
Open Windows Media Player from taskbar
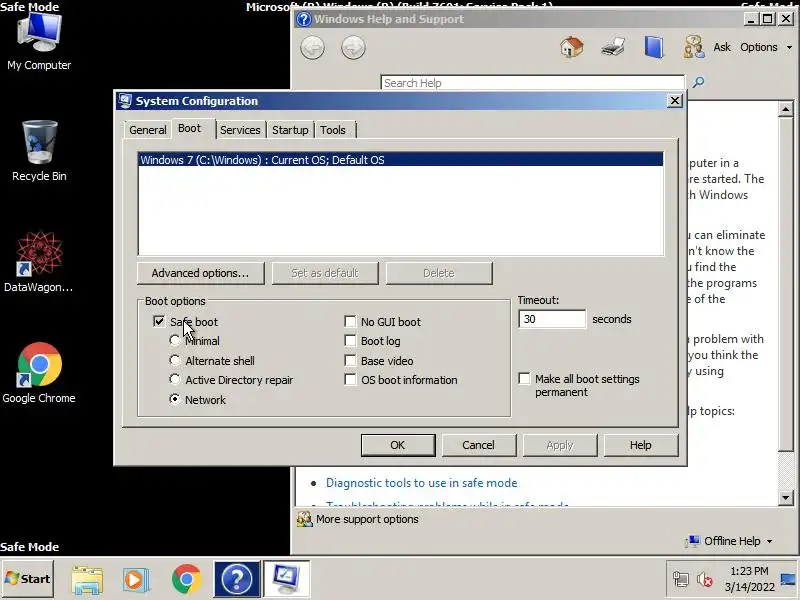click(136, 580)
